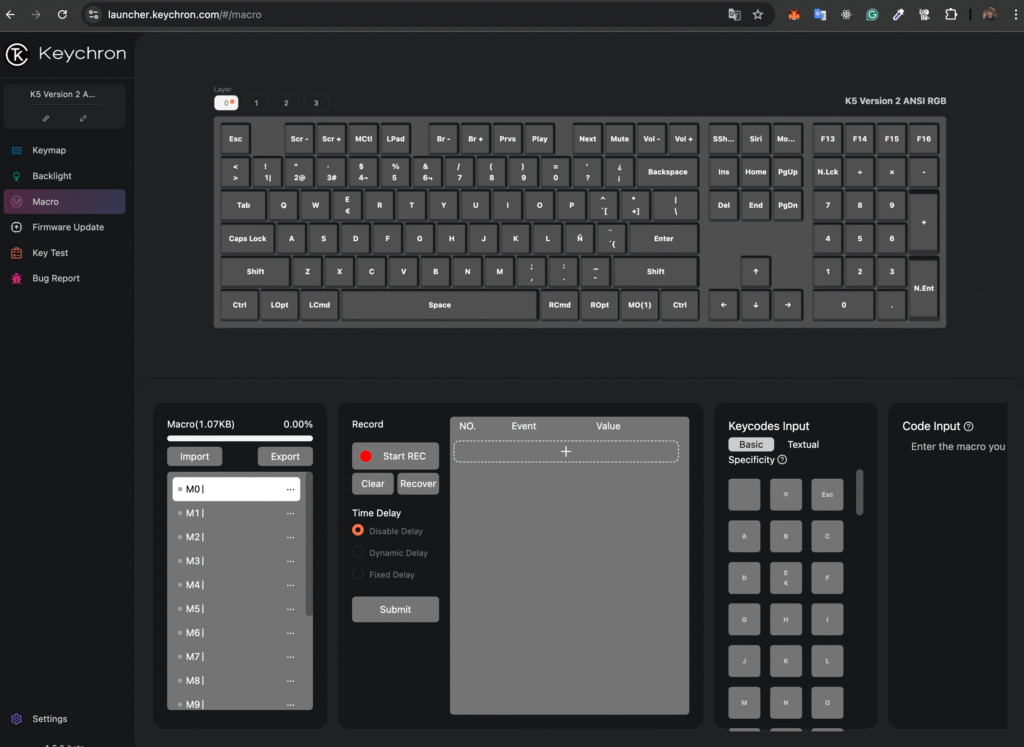Select keyboard layer 3 tab
The width and height of the screenshot is (1024, 747).
[x=316, y=103]
